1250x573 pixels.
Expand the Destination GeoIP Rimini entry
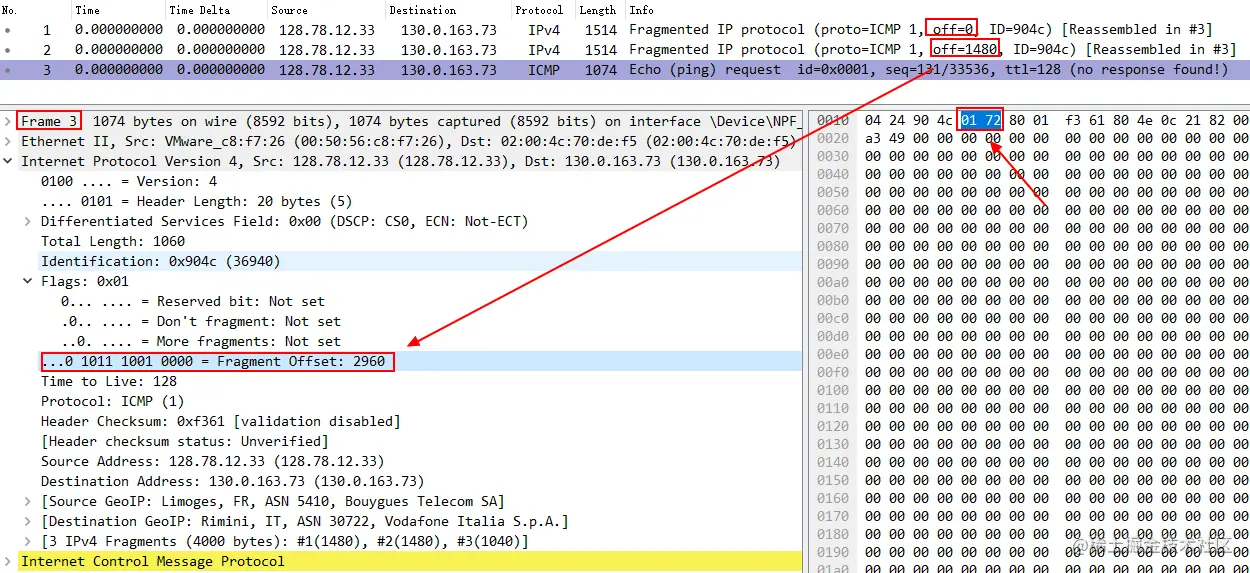pos(28,521)
